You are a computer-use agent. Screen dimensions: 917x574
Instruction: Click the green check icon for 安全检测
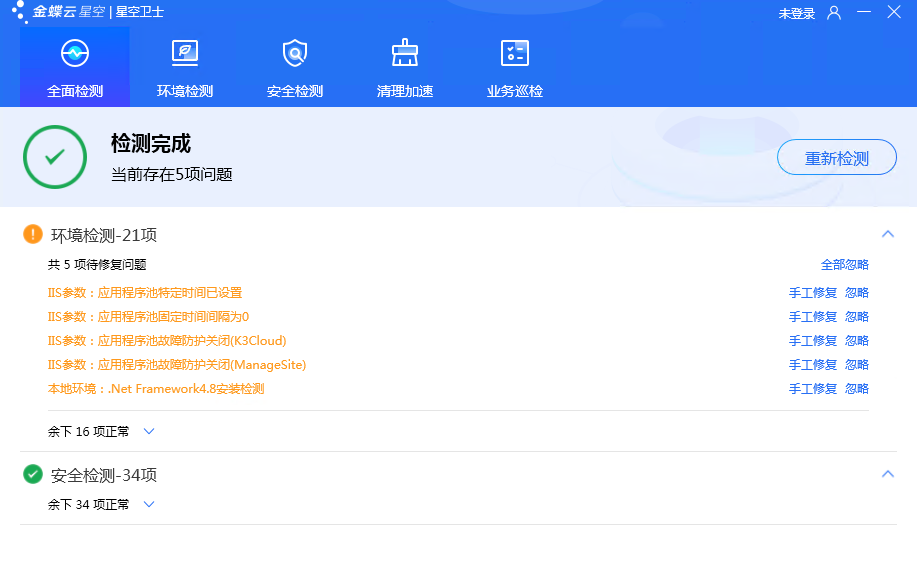click(33, 474)
